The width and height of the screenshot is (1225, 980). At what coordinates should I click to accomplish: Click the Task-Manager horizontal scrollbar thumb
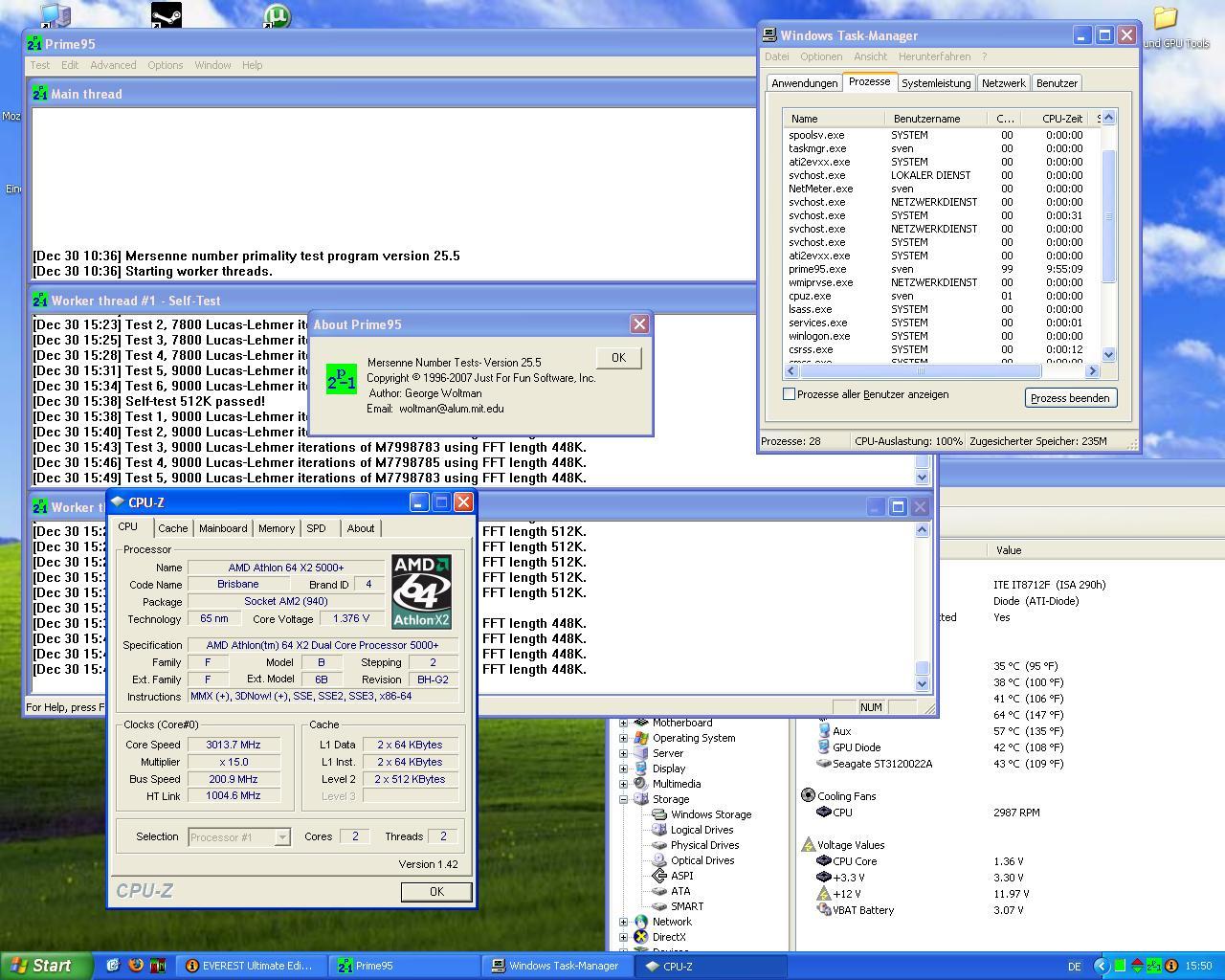point(920,370)
